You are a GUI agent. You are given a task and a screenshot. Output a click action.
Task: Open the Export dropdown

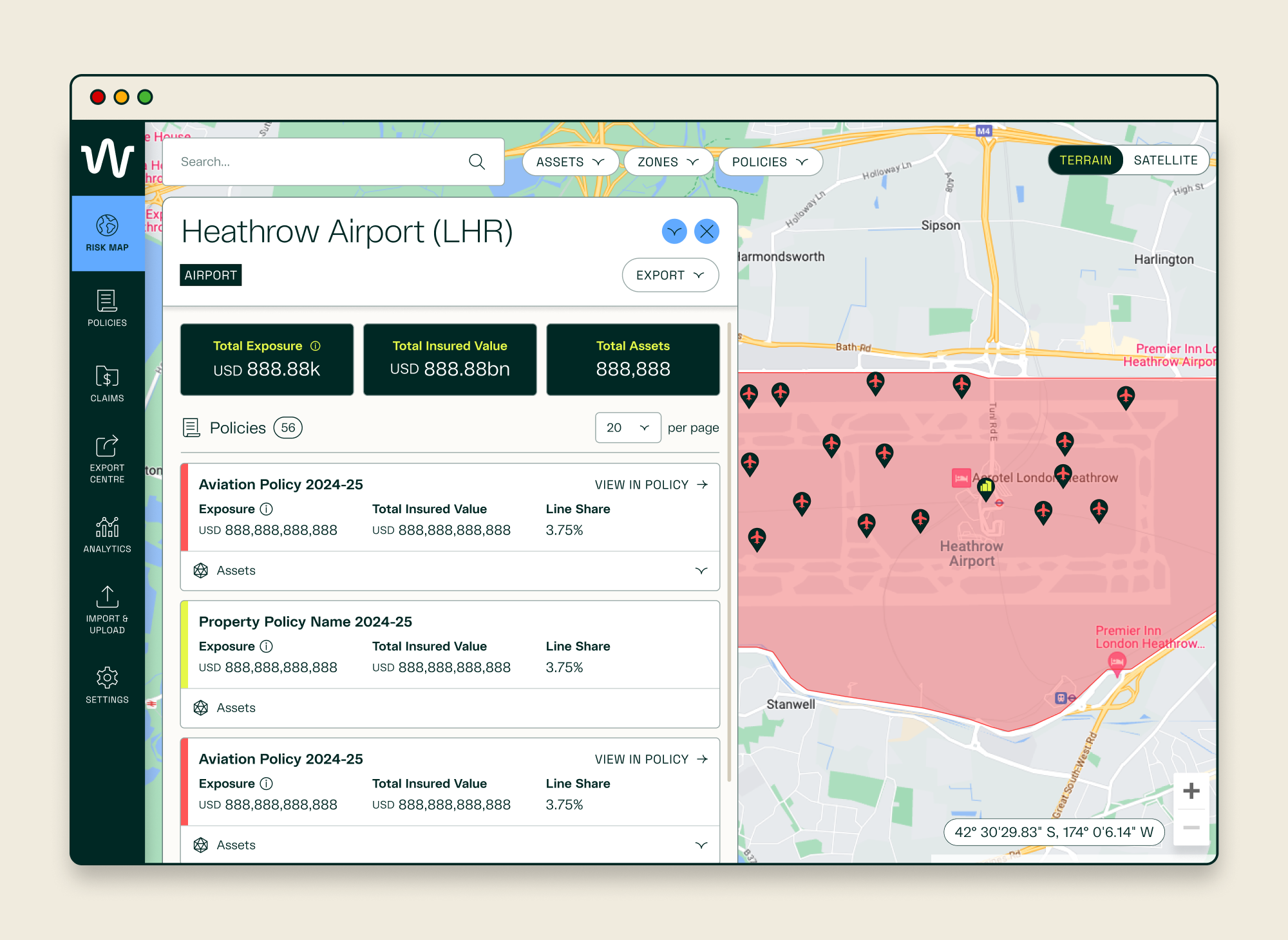[x=670, y=275]
